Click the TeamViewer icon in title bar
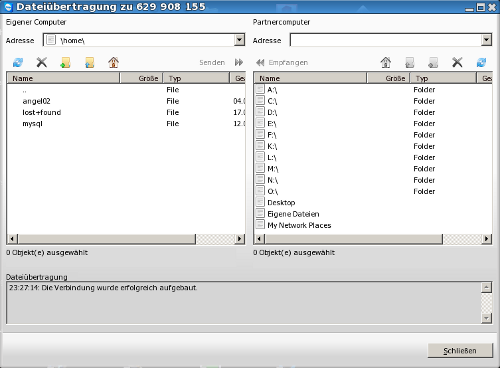Image resolution: width=500 pixels, height=368 pixels. point(8,7)
